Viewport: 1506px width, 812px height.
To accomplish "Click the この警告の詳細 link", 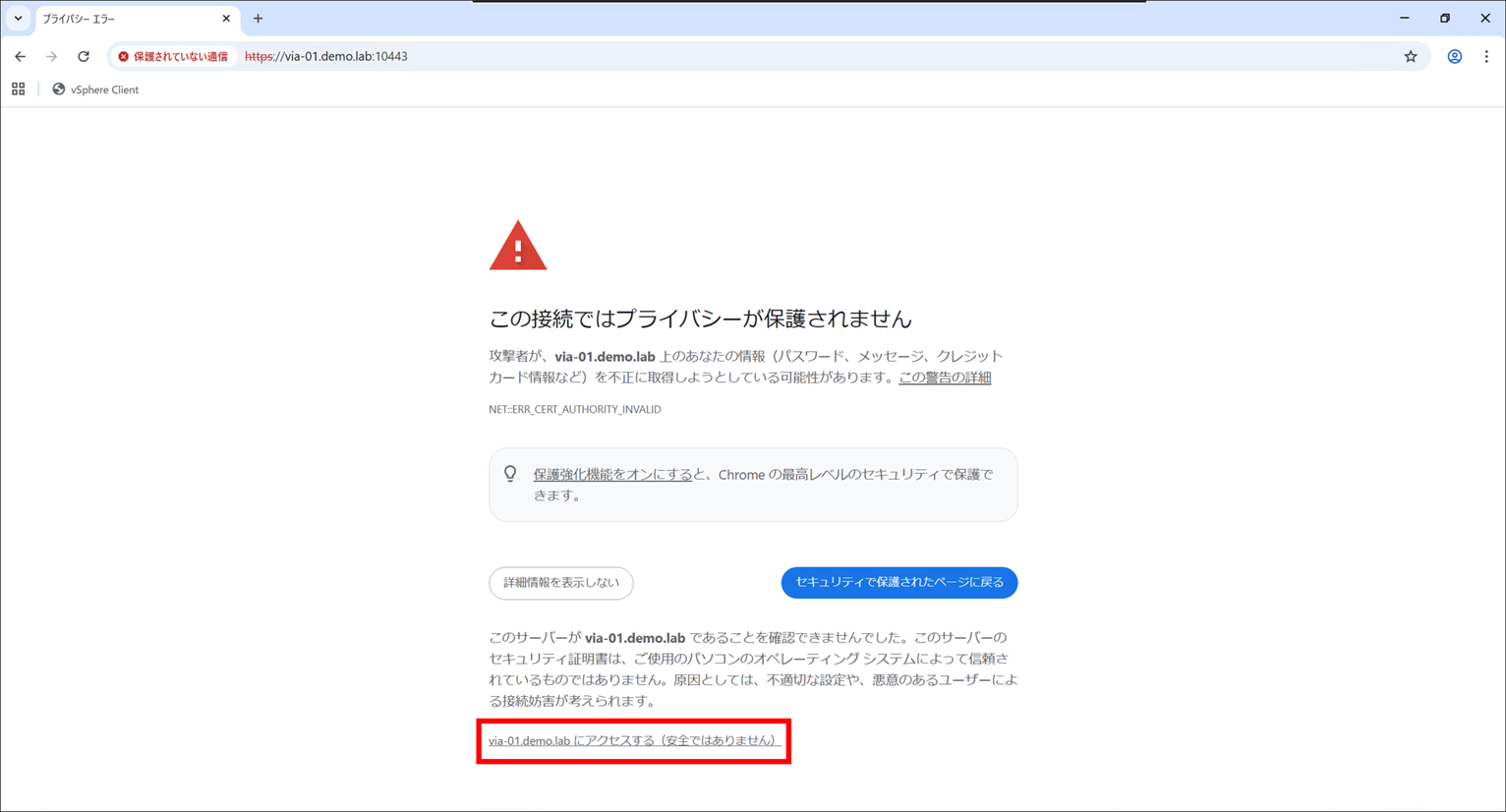I will [x=944, y=377].
